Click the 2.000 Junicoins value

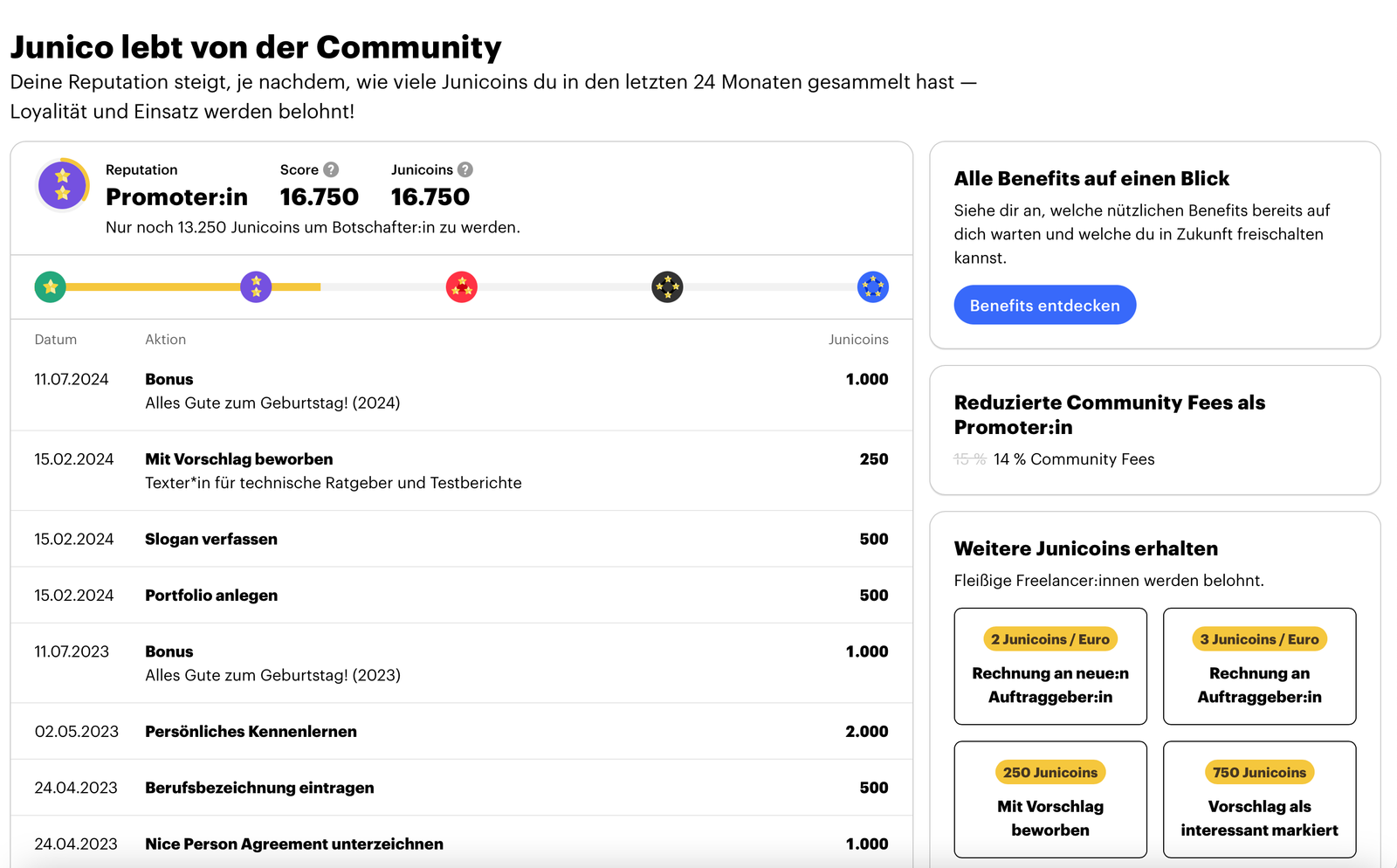[867, 732]
